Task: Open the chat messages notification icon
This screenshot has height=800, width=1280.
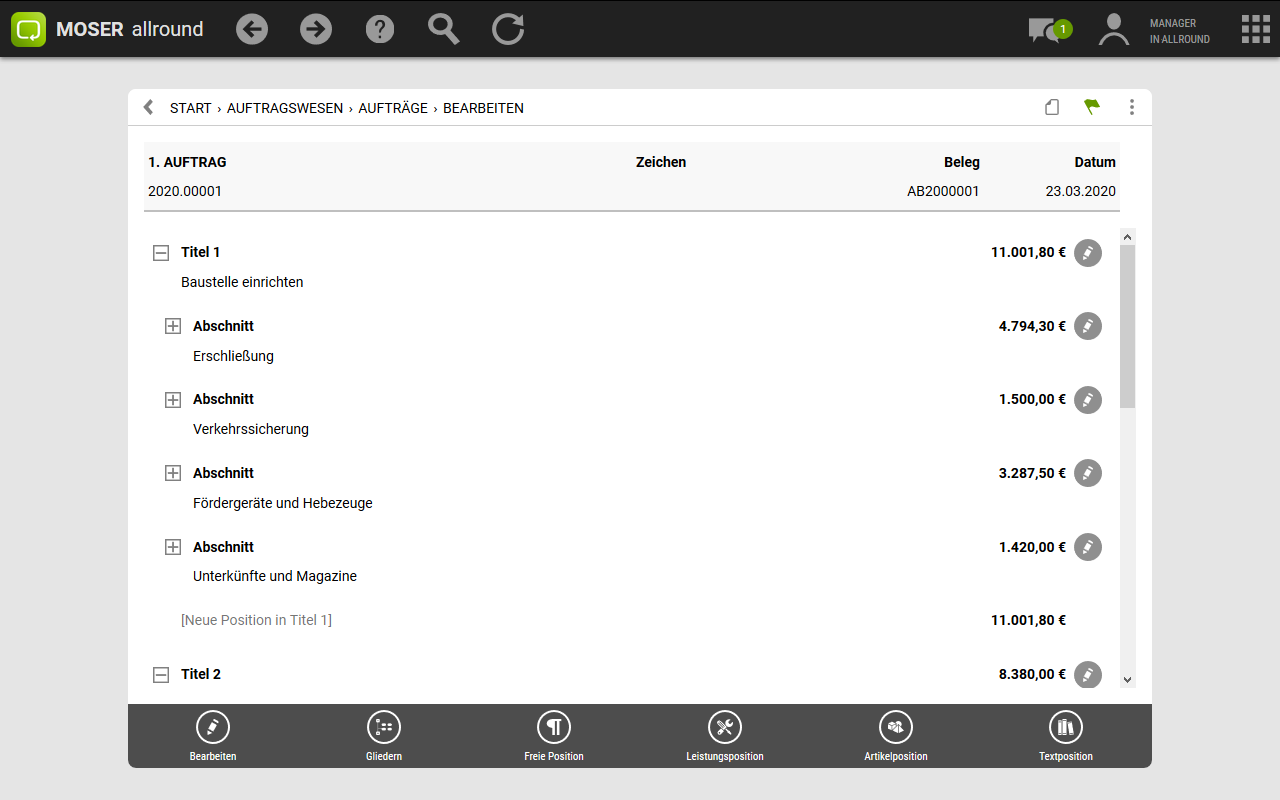Action: [1047, 30]
